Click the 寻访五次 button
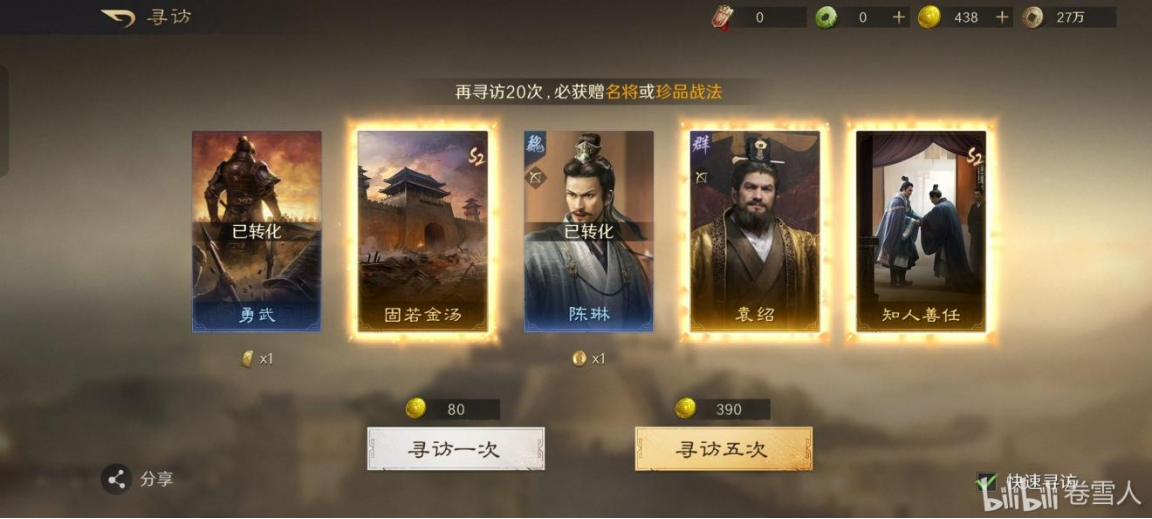Viewport: 1152px width, 519px height. 724,449
